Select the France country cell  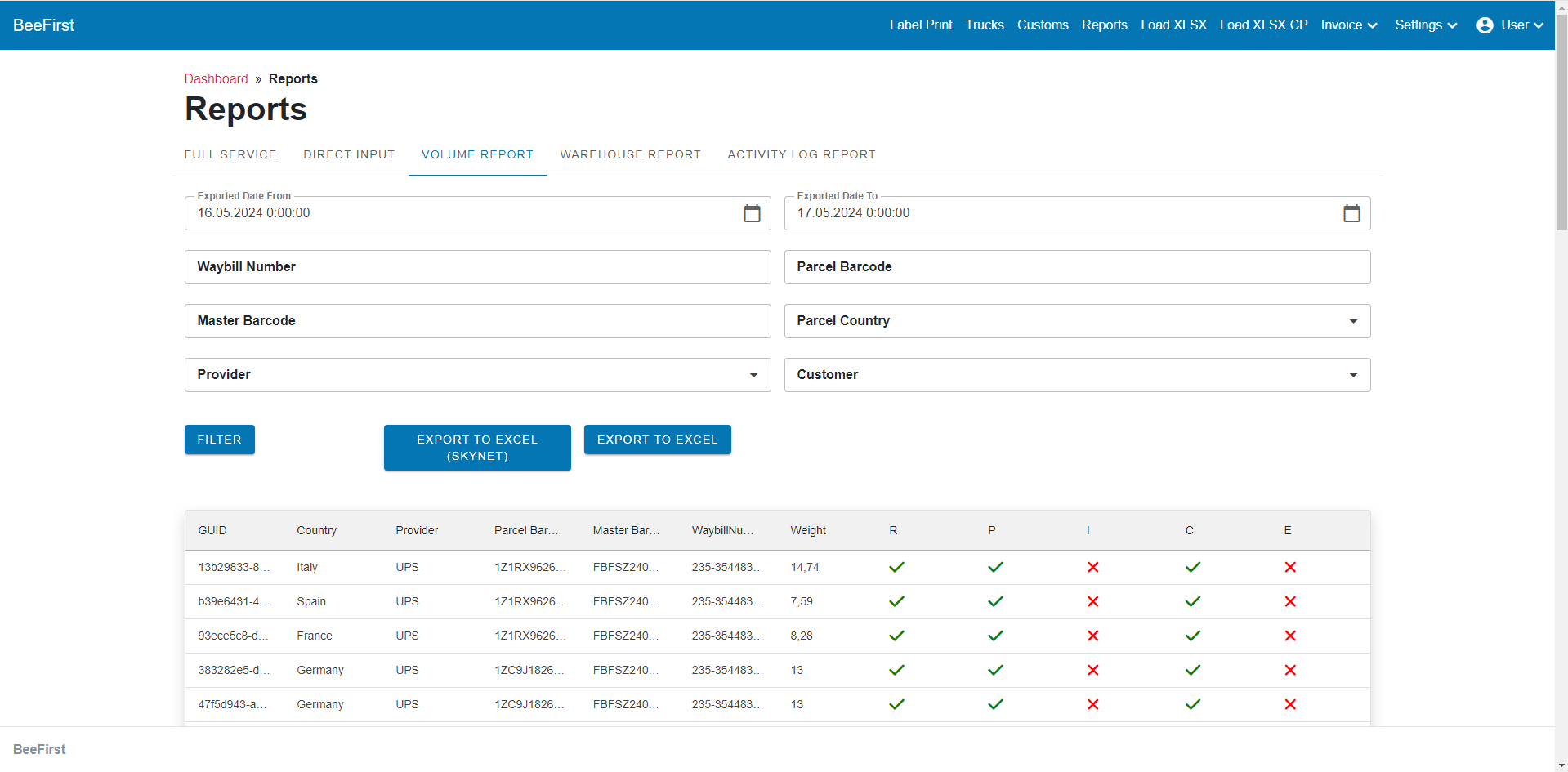[315, 636]
